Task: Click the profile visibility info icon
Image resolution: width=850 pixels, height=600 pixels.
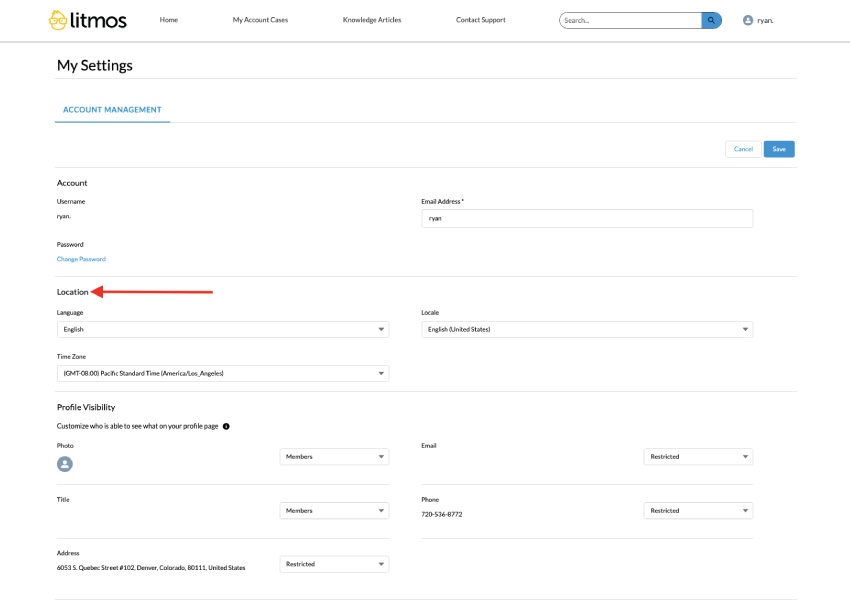Action: pyautogui.click(x=226, y=427)
